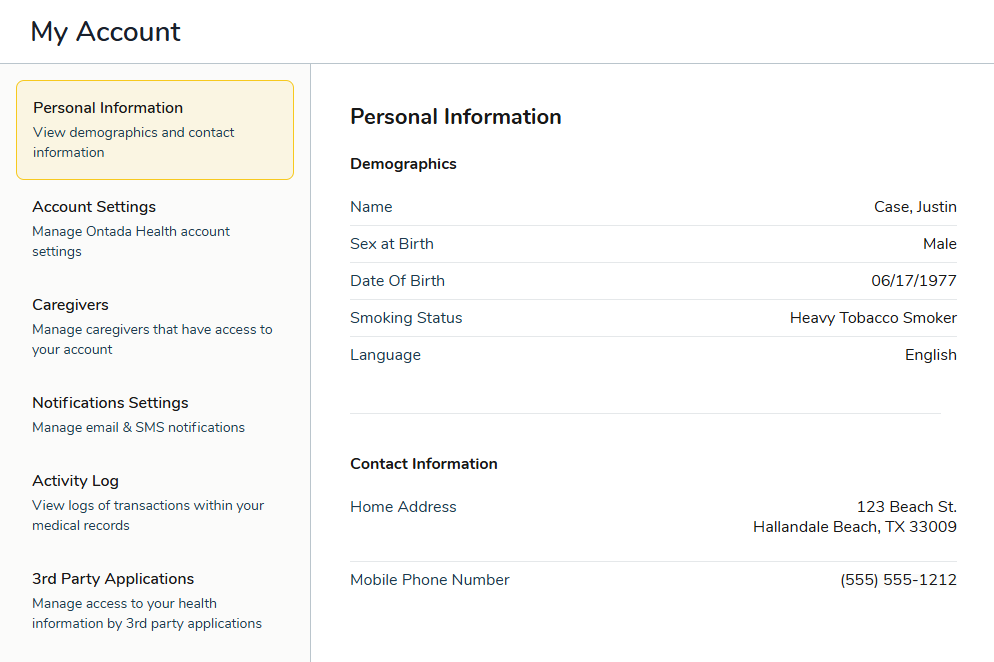Open the Home Address field
Viewport: 994px width, 662px height.
(403, 506)
